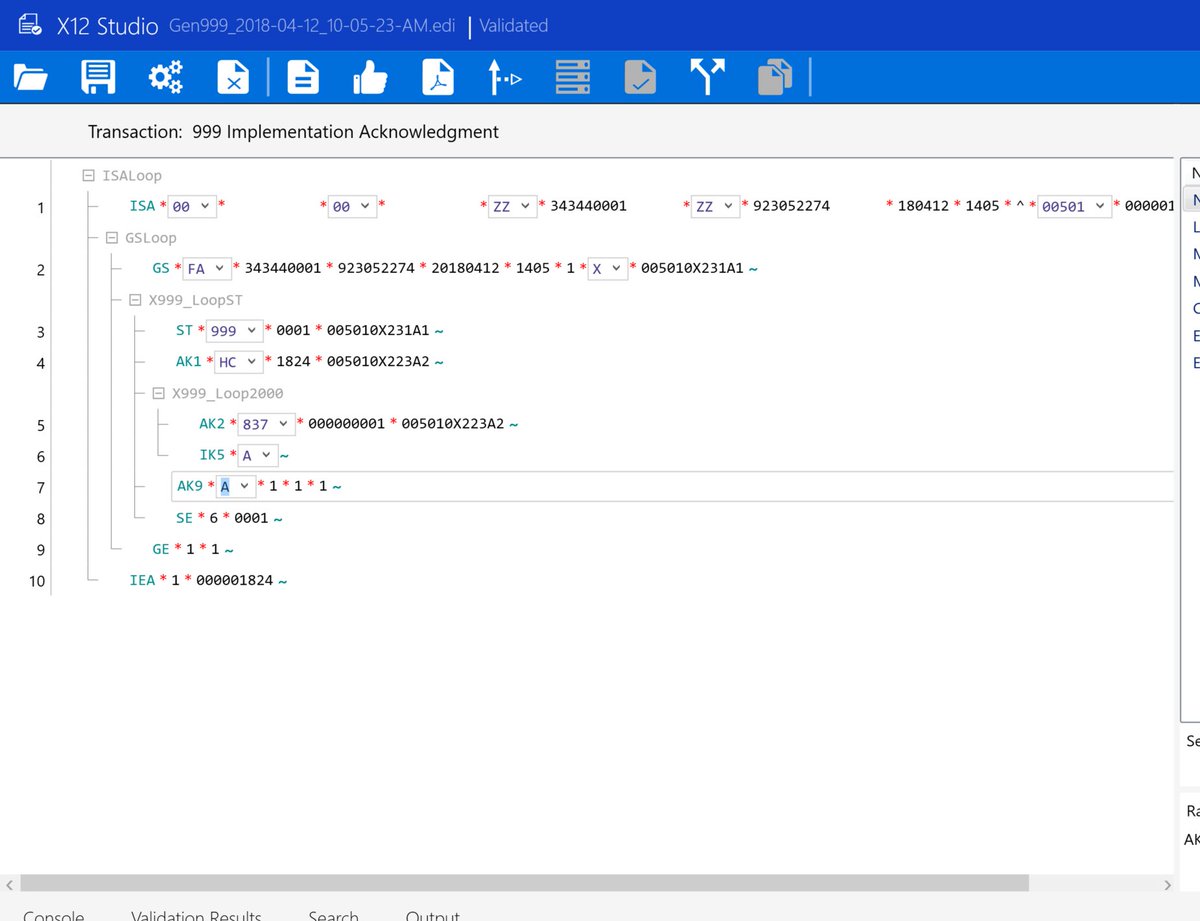Screen dimensions: 1200x921
Task: Click the 180412 date in ISA row
Action: (924, 207)
